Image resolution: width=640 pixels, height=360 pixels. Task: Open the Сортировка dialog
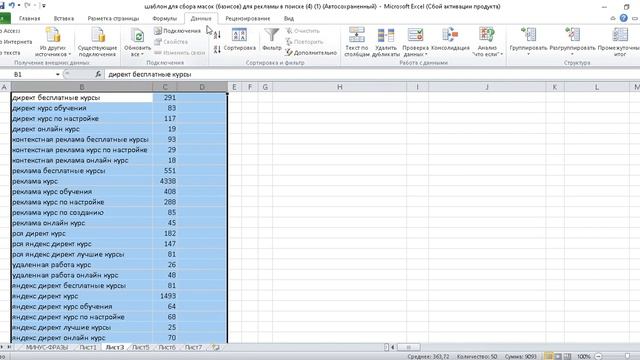click(239, 40)
